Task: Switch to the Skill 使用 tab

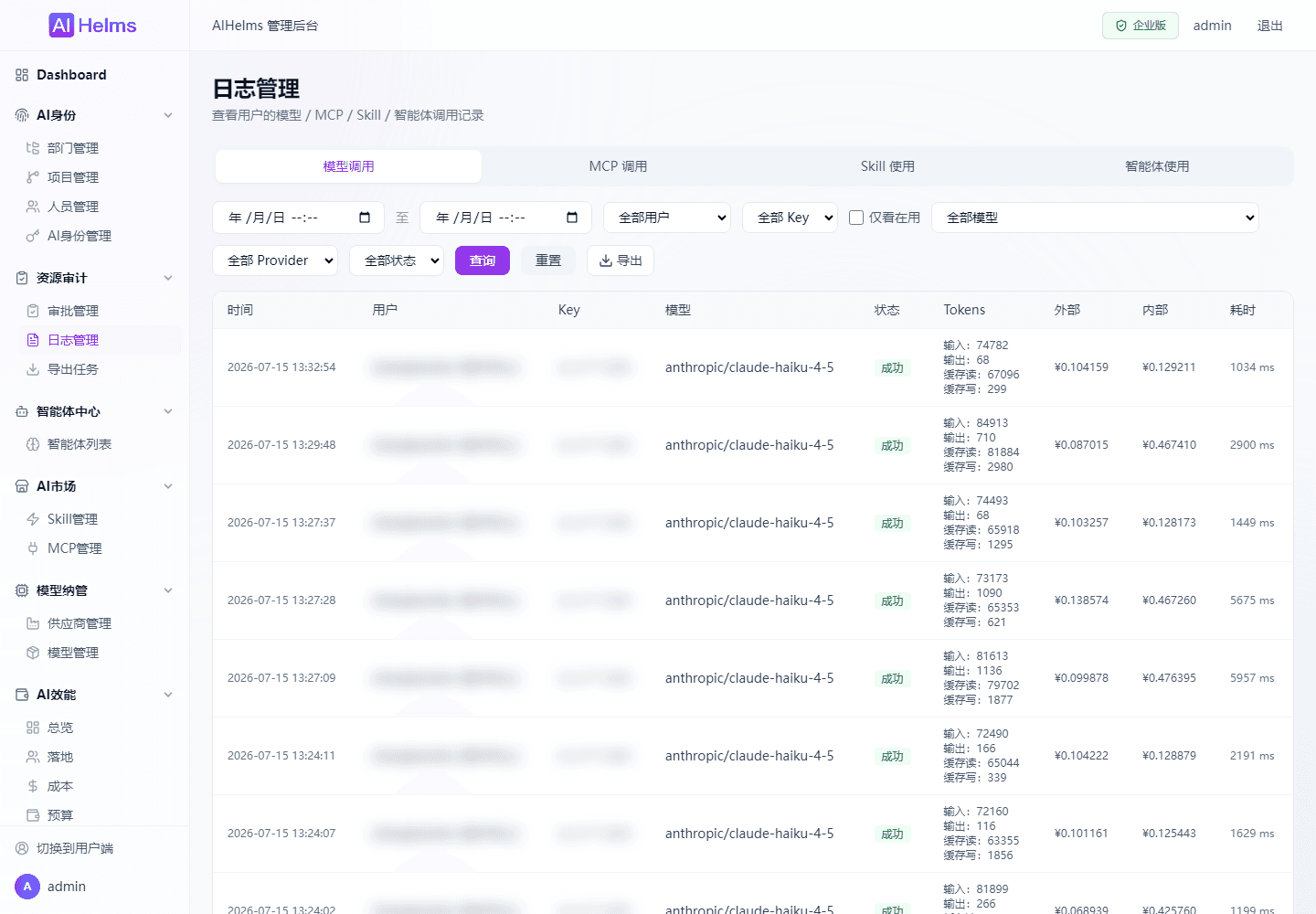Action: [887, 166]
